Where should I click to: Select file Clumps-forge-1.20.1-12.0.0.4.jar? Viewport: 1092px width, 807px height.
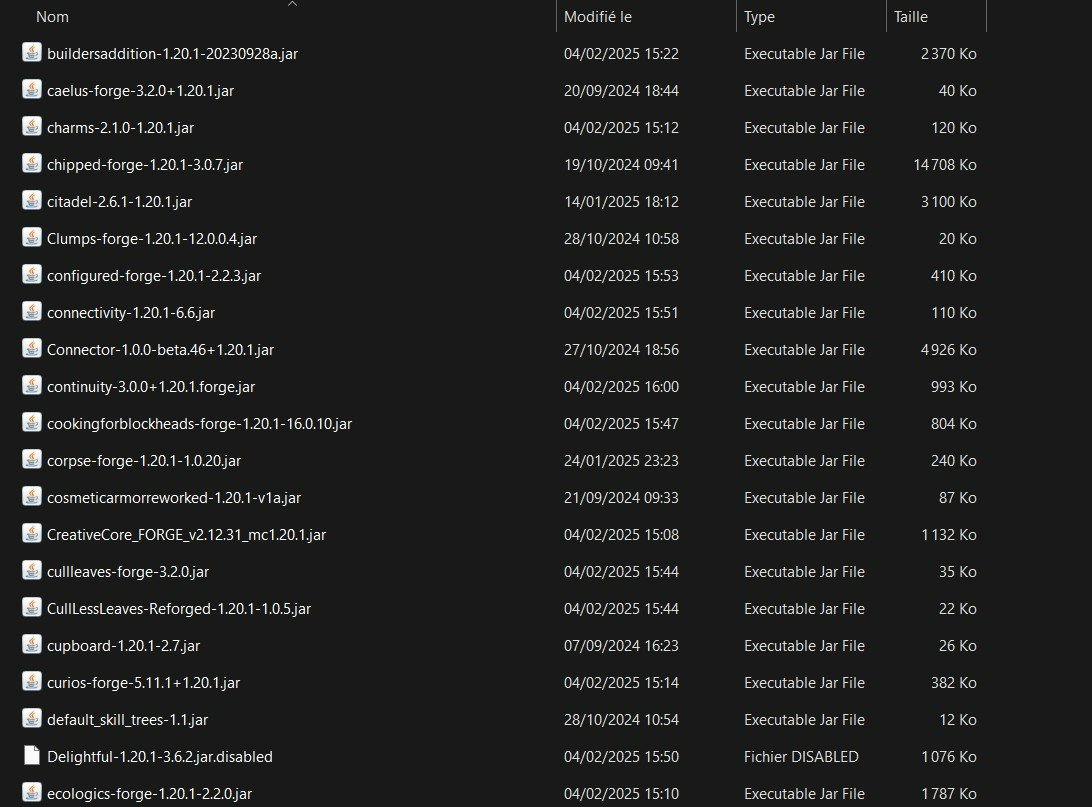(152, 238)
